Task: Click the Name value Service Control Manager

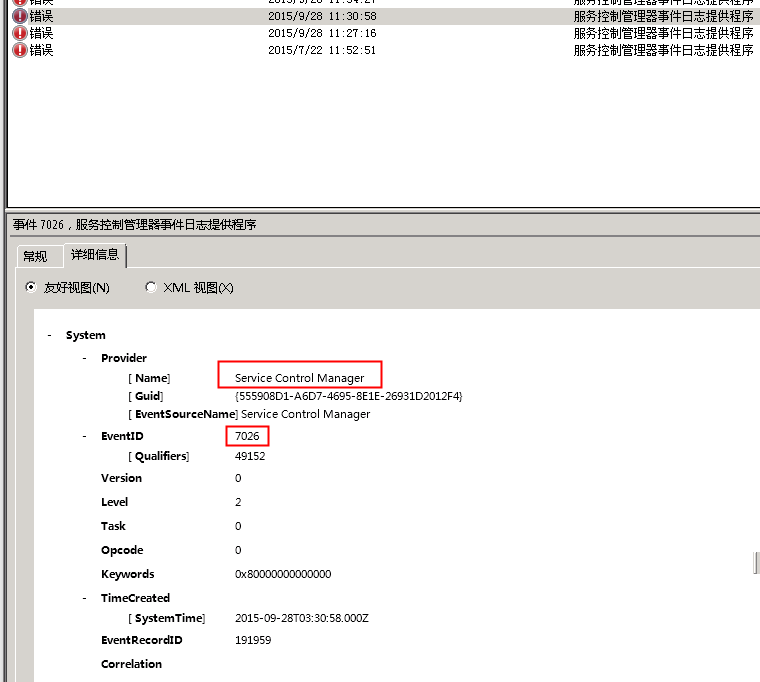Action: (300, 378)
